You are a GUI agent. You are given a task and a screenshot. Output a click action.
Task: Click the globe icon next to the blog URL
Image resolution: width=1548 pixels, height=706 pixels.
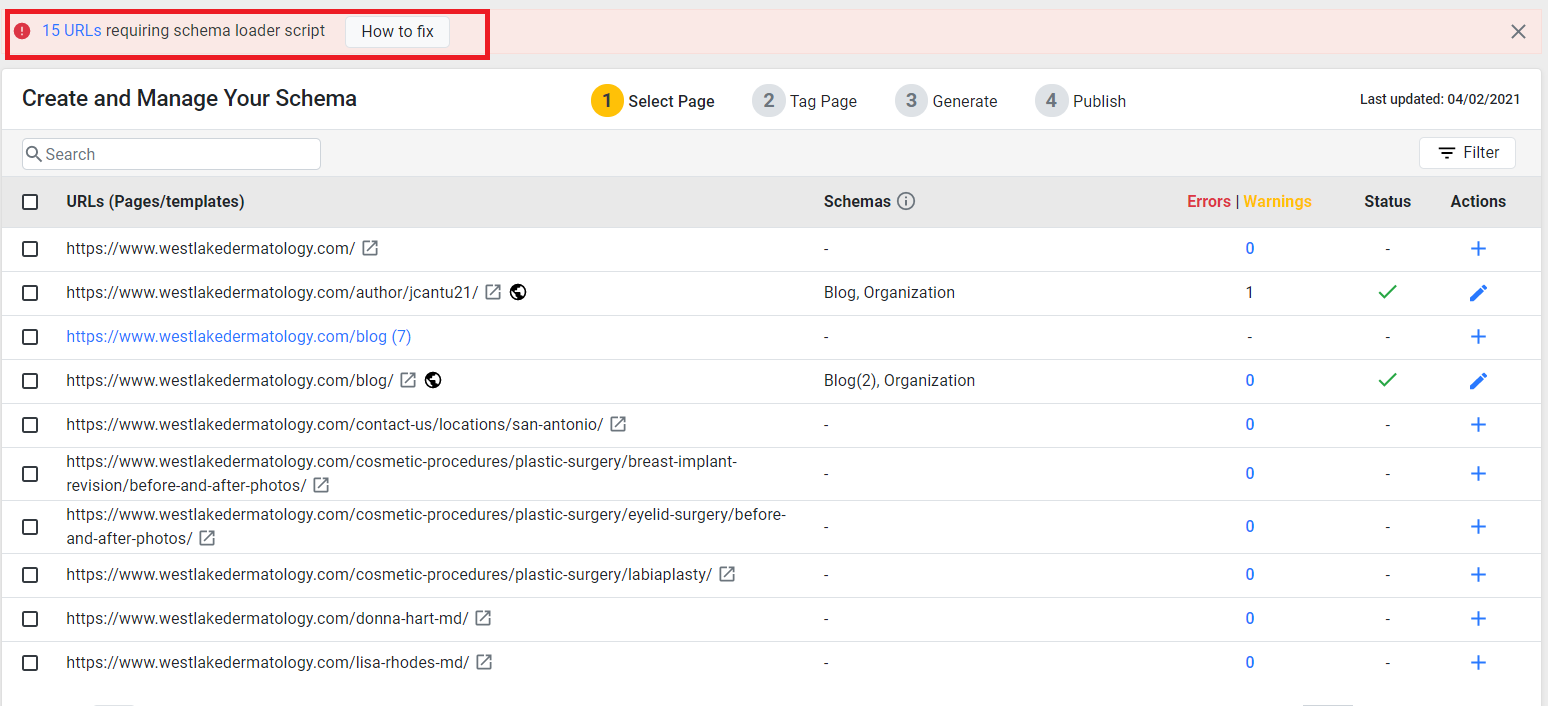pyautogui.click(x=432, y=380)
